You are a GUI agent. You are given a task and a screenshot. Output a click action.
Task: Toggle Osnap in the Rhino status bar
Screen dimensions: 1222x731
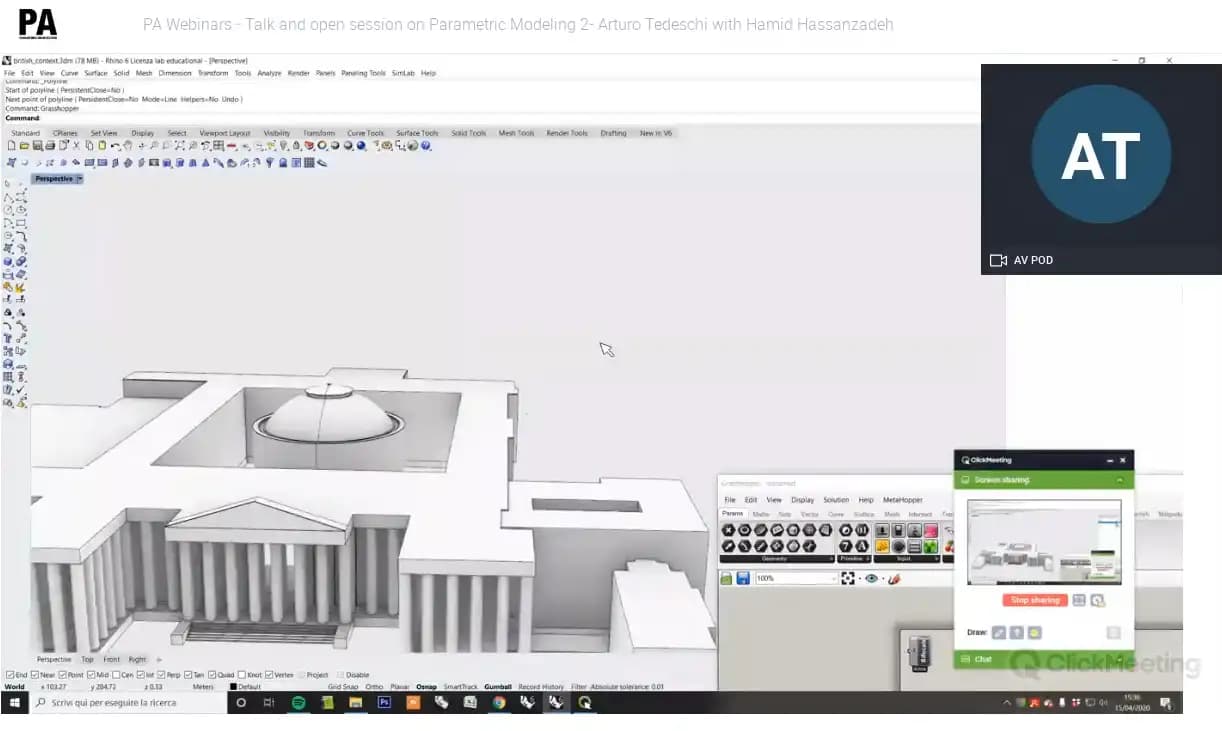tap(426, 687)
